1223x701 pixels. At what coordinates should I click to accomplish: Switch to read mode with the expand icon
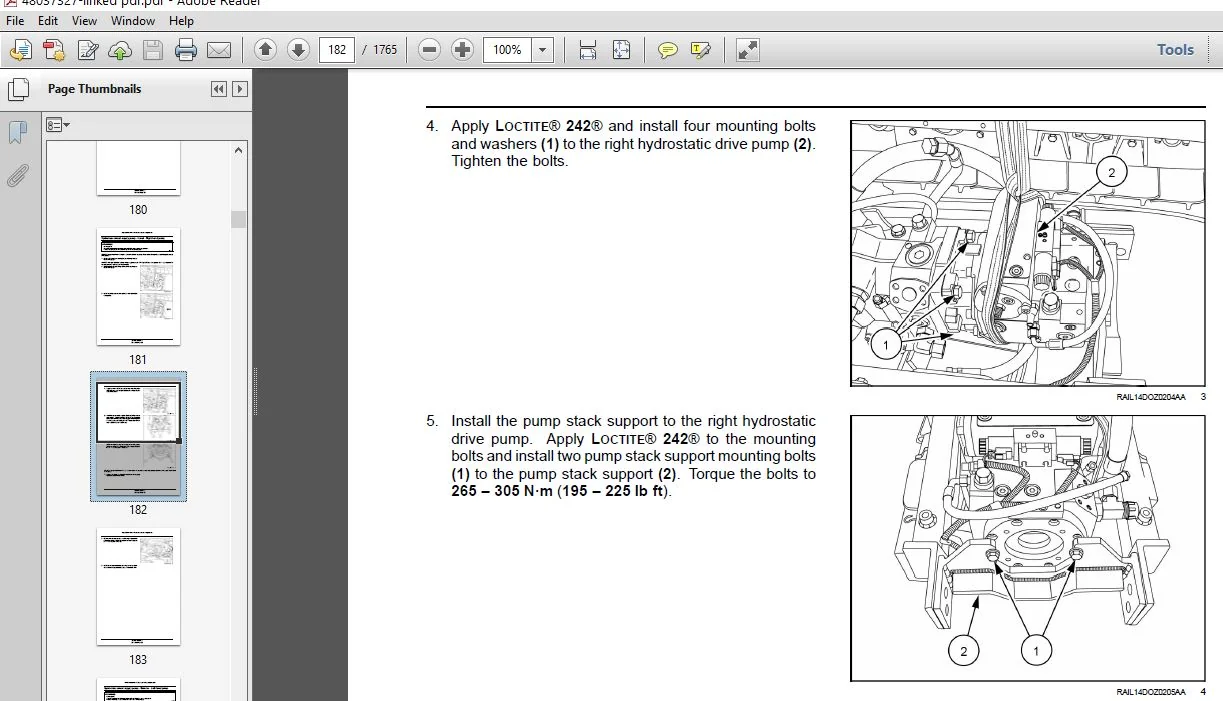click(748, 50)
